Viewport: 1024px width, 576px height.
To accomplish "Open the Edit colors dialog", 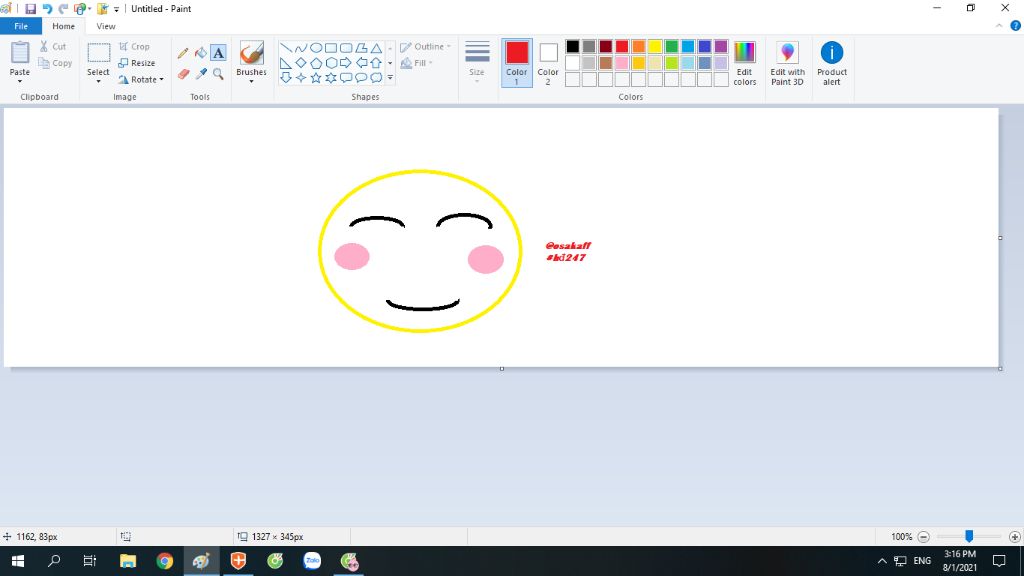I will click(x=744, y=63).
